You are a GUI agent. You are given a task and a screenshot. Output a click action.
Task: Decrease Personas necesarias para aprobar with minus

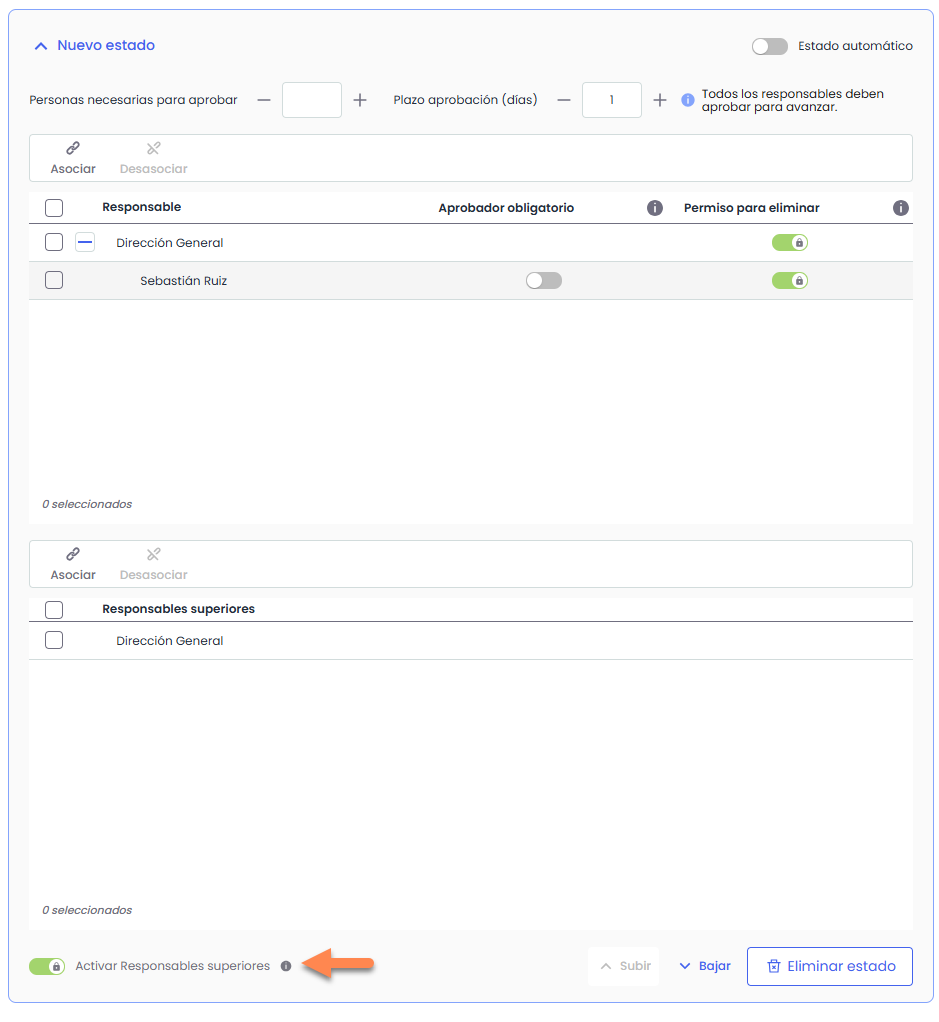[x=264, y=100]
